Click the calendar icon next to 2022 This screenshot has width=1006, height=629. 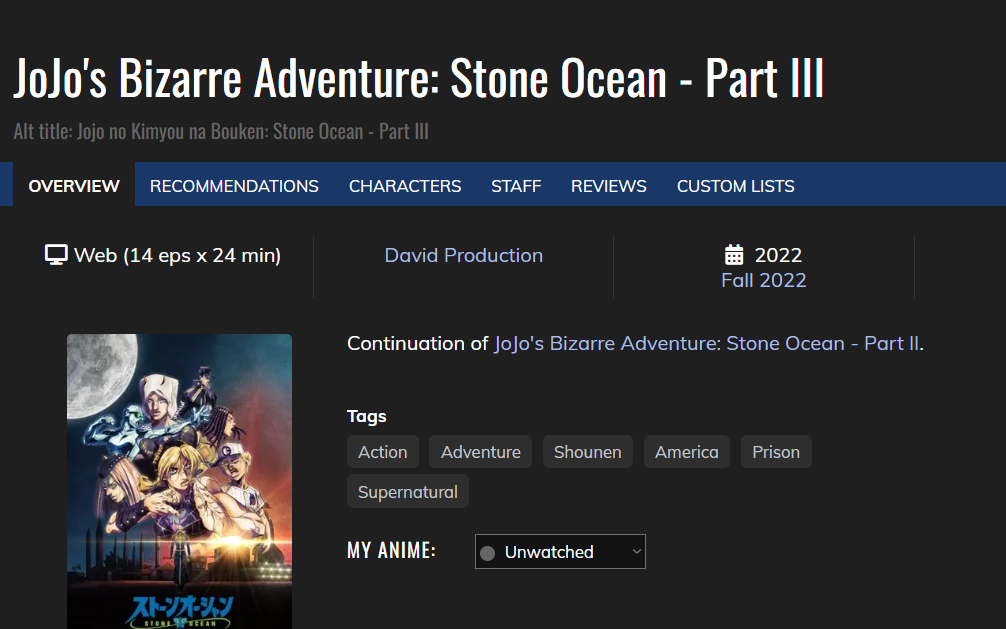point(734,255)
